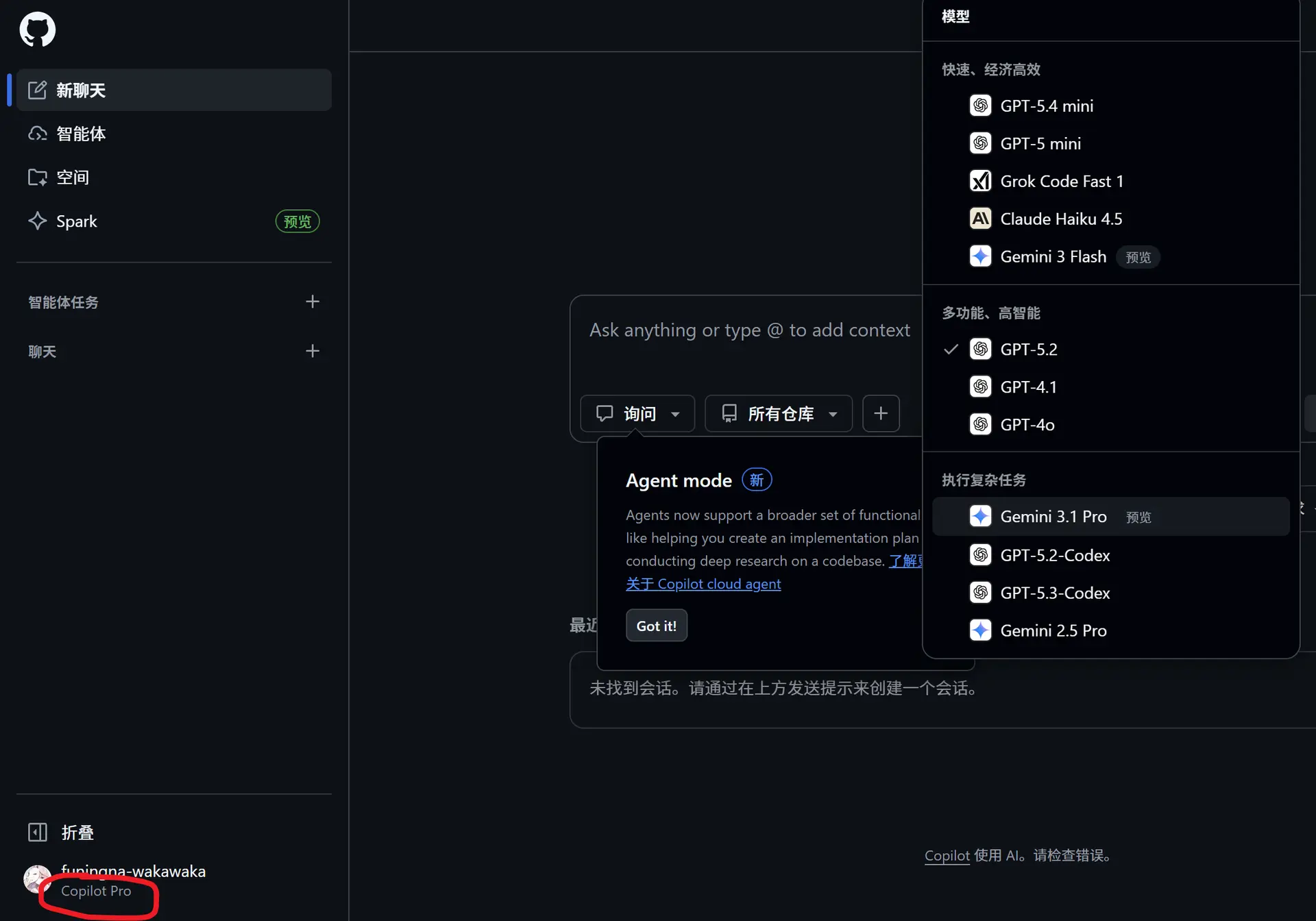The height and width of the screenshot is (921, 1316).
Task: Click the 执行复杂任务 section label
Action: point(984,480)
